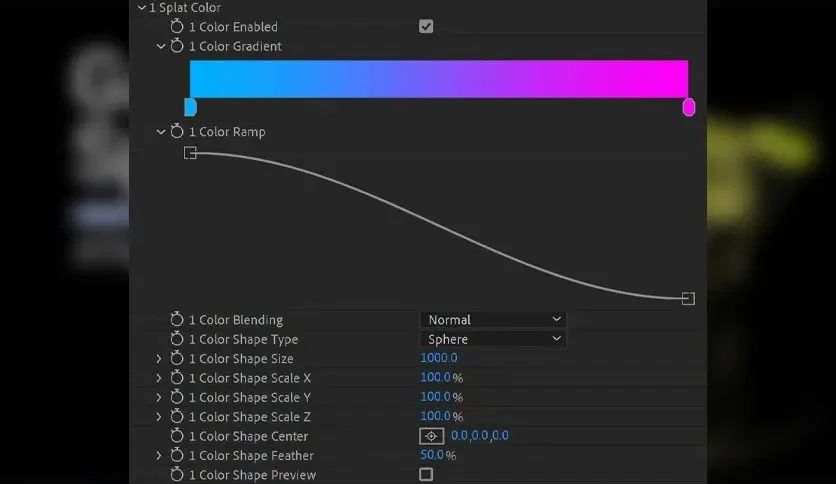
Task: Click the Color Shape Center point picker crosshair
Action: [431, 436]
